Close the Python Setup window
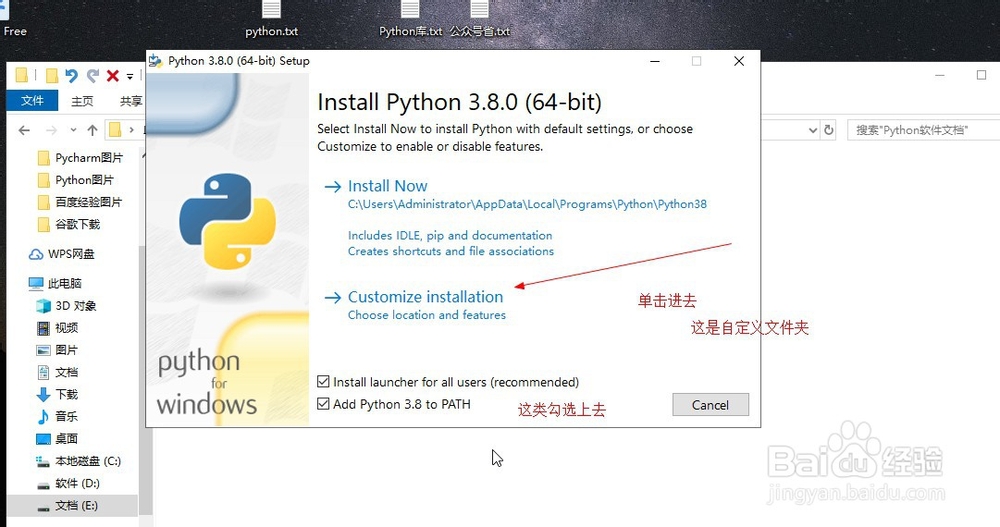The width and height of the screenshot is (1000, 527). (x=739, y=61)
